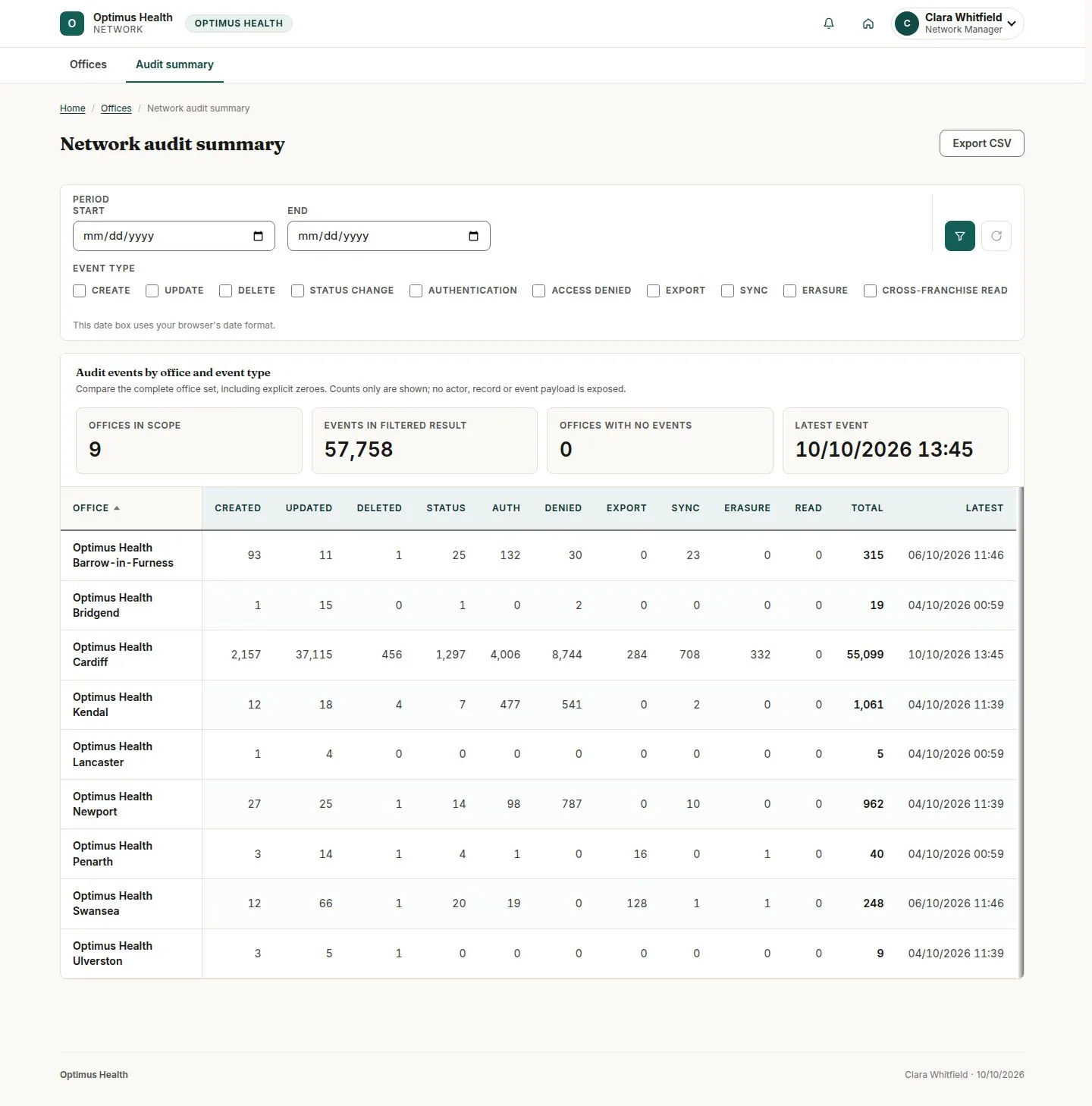The width and height of the screenshot is (1092, 1106).
Task: Follow the Offices breadcrumb link
Action: click(116, 108)
